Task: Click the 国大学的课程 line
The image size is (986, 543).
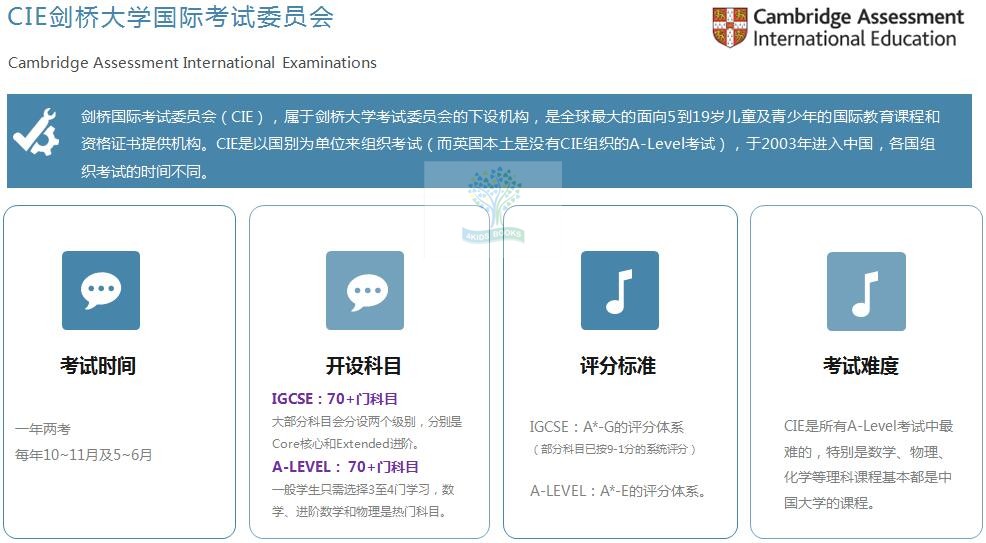Action: click(x=829, y=503)
